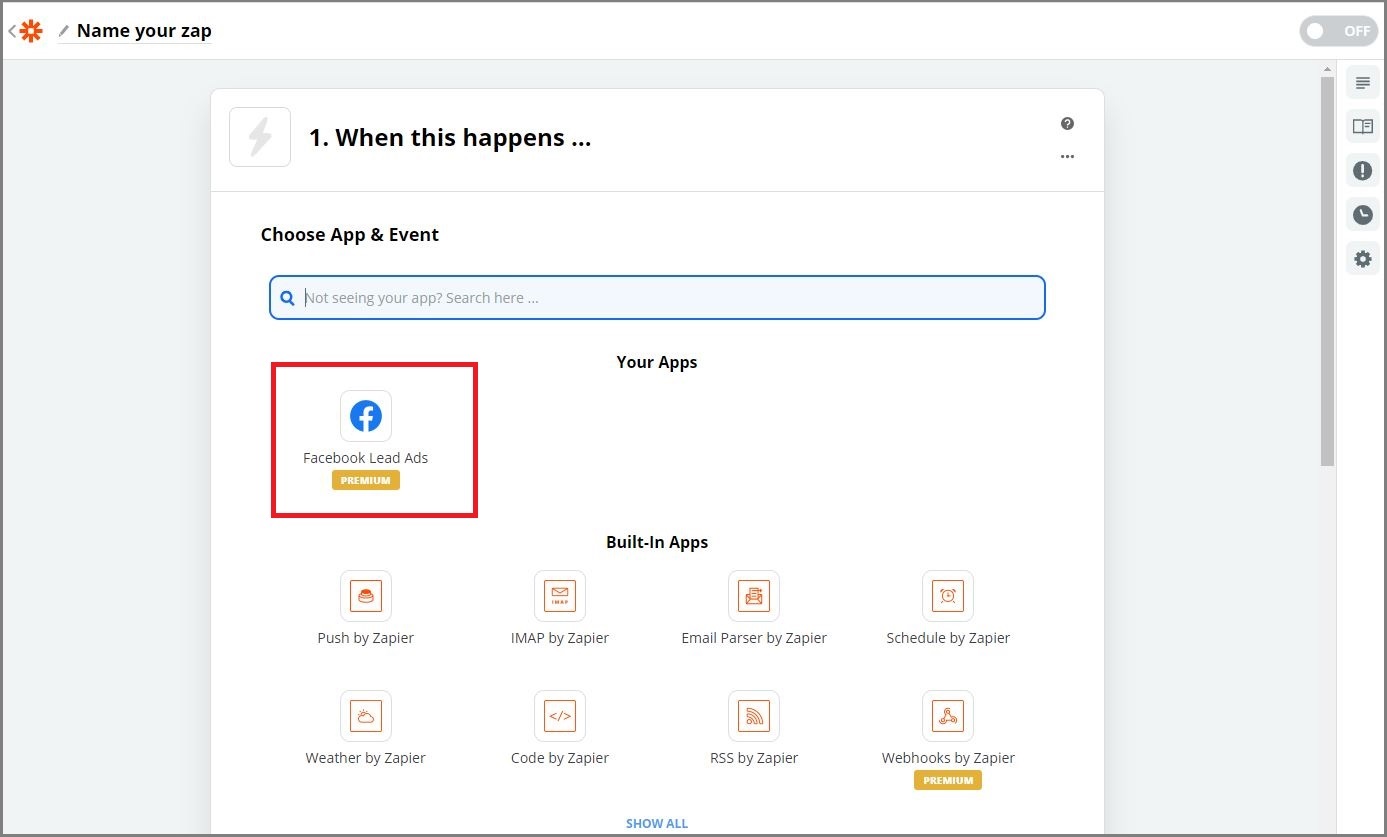Select the Facebook Lead Ads app icon
This screenshot has width=1387, height=837.
coord(366,416)
